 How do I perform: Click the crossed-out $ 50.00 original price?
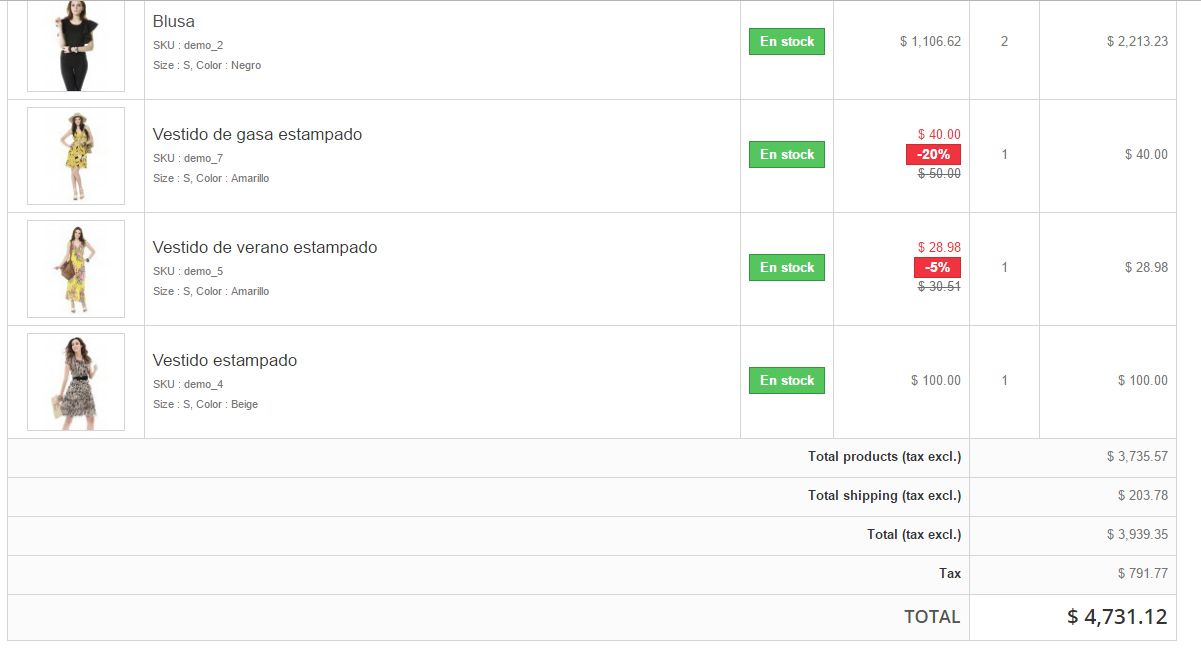(x=939, y=173)
